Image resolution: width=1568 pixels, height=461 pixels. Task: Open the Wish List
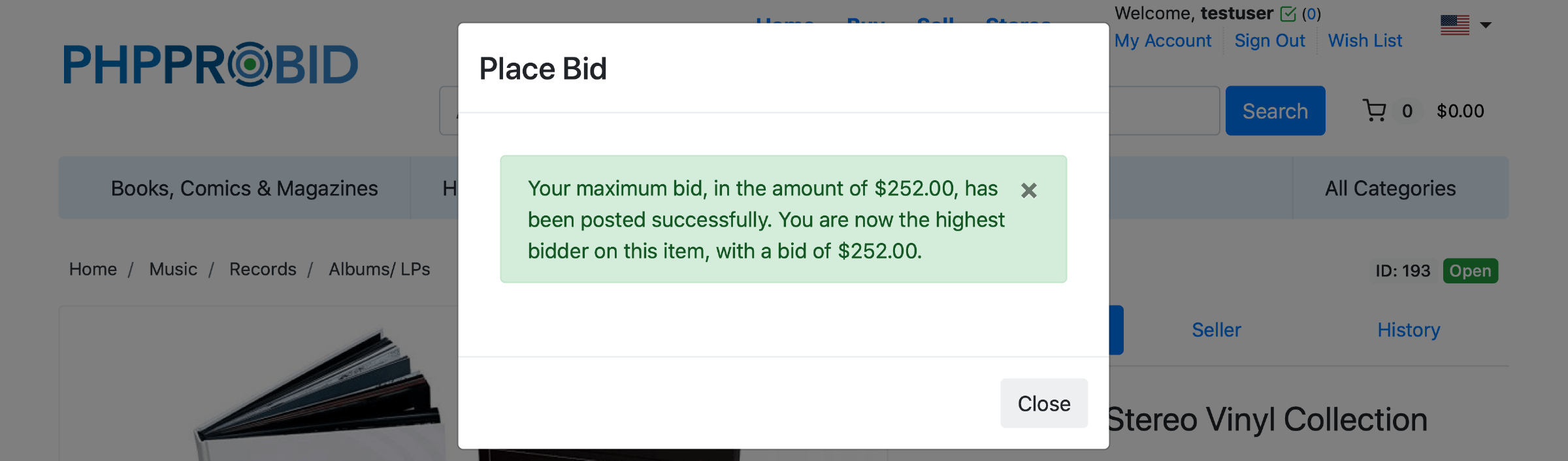[x=1365, y=40]
